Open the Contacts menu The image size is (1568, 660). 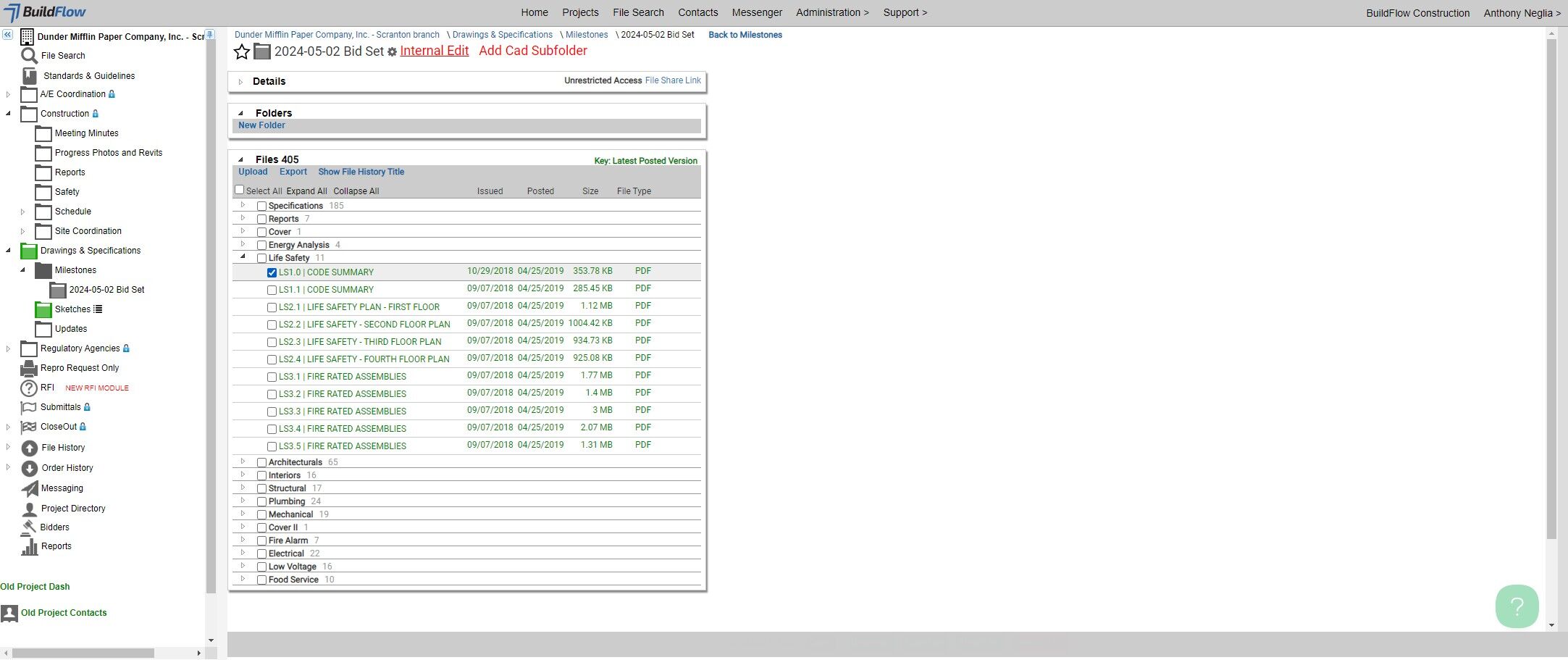click(x=698, y=12)
